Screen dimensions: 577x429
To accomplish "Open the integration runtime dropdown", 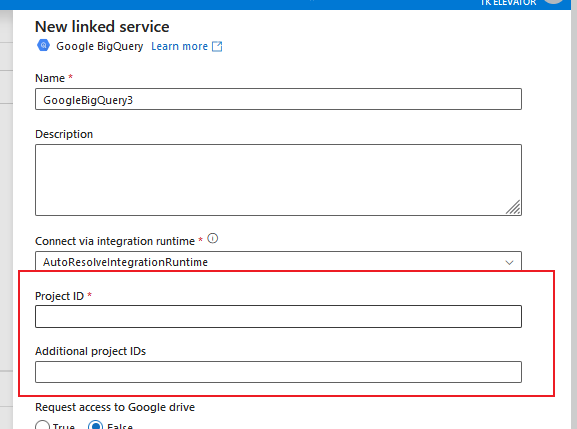I will 278,262.
